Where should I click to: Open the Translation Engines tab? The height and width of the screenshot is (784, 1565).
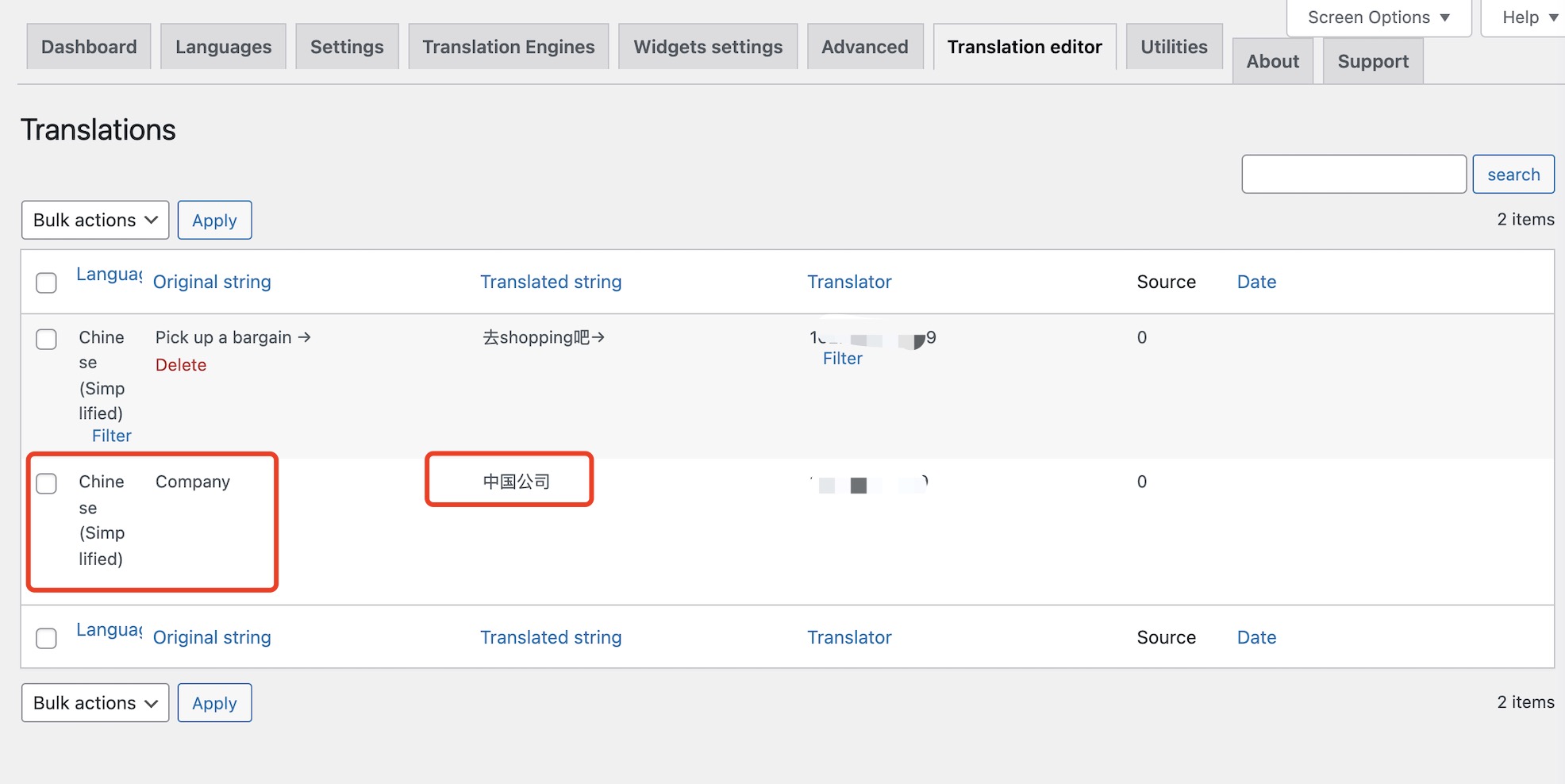click(x=508, y=48)
